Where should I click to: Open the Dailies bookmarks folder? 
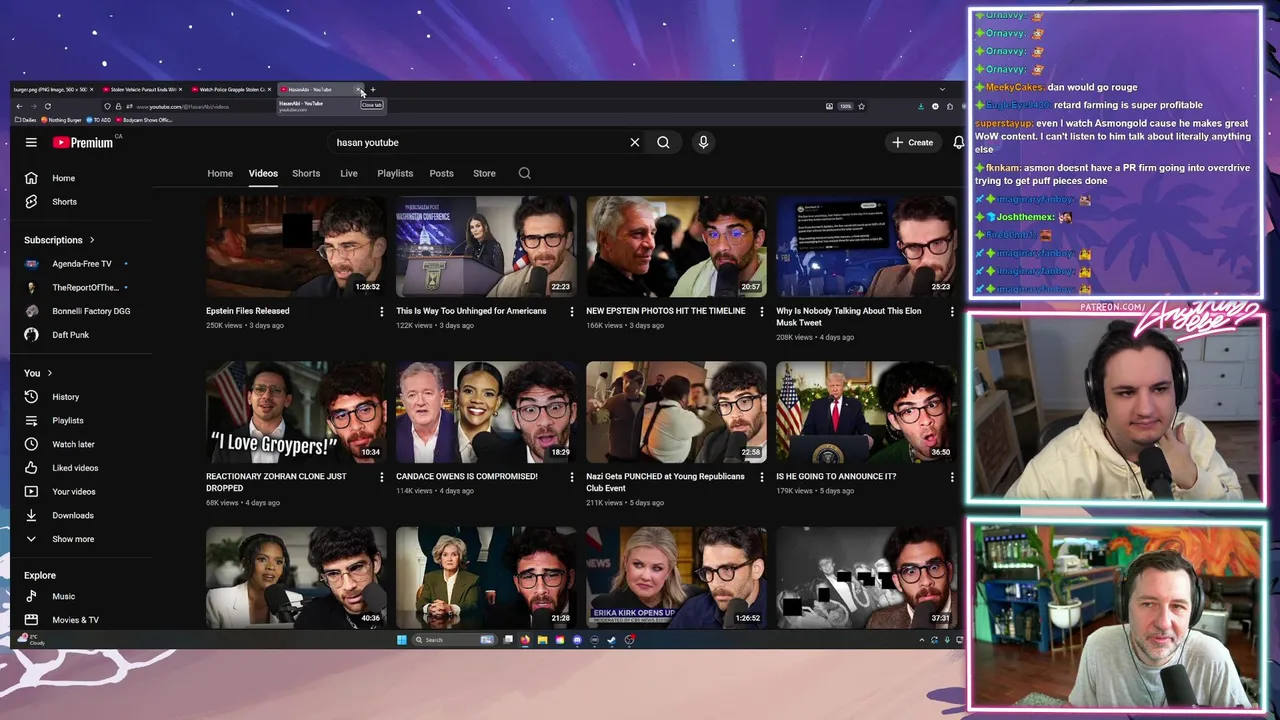pyautogui.click(x=26, y=120)
